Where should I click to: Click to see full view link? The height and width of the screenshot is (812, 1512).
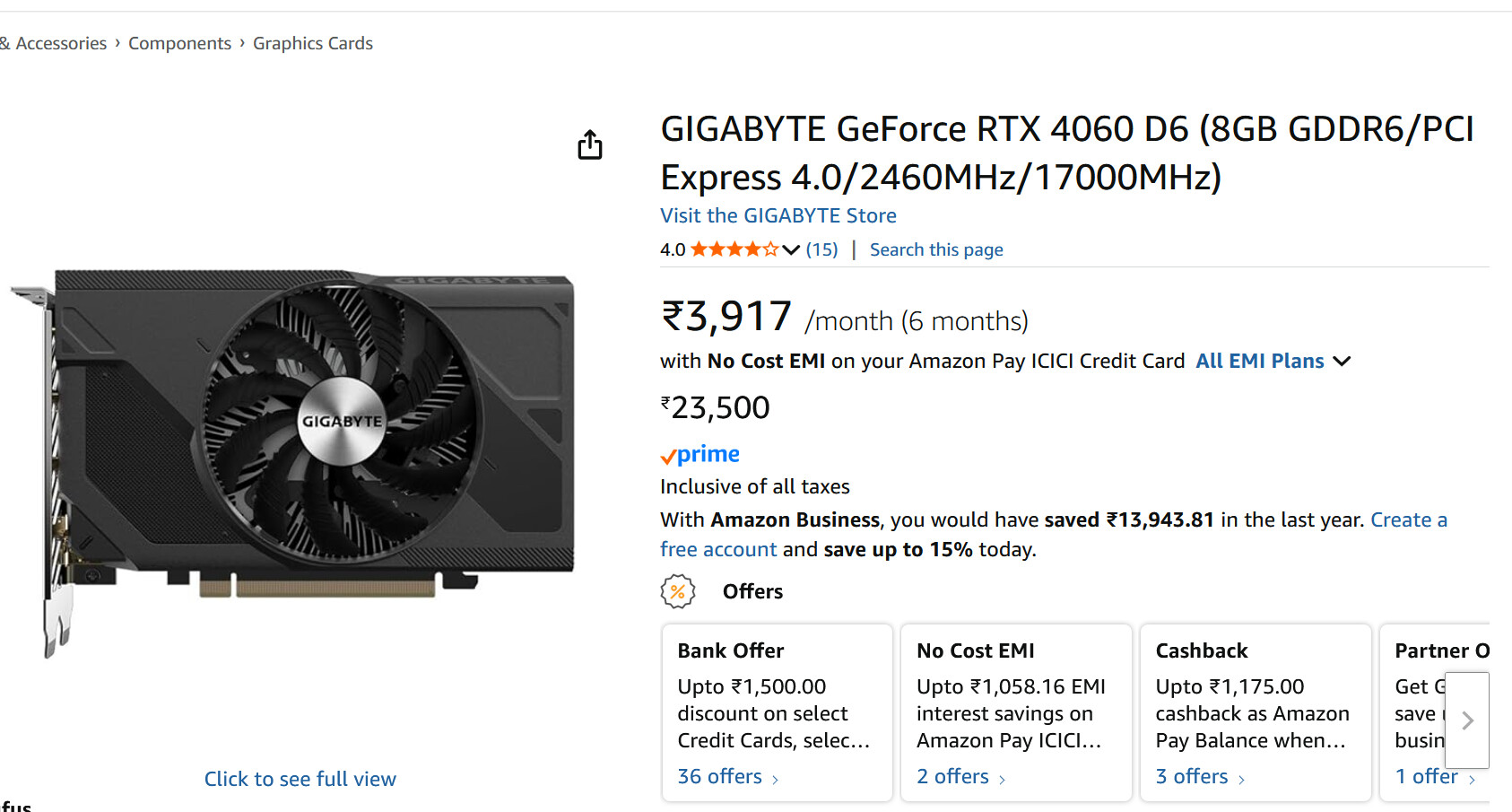300,779
